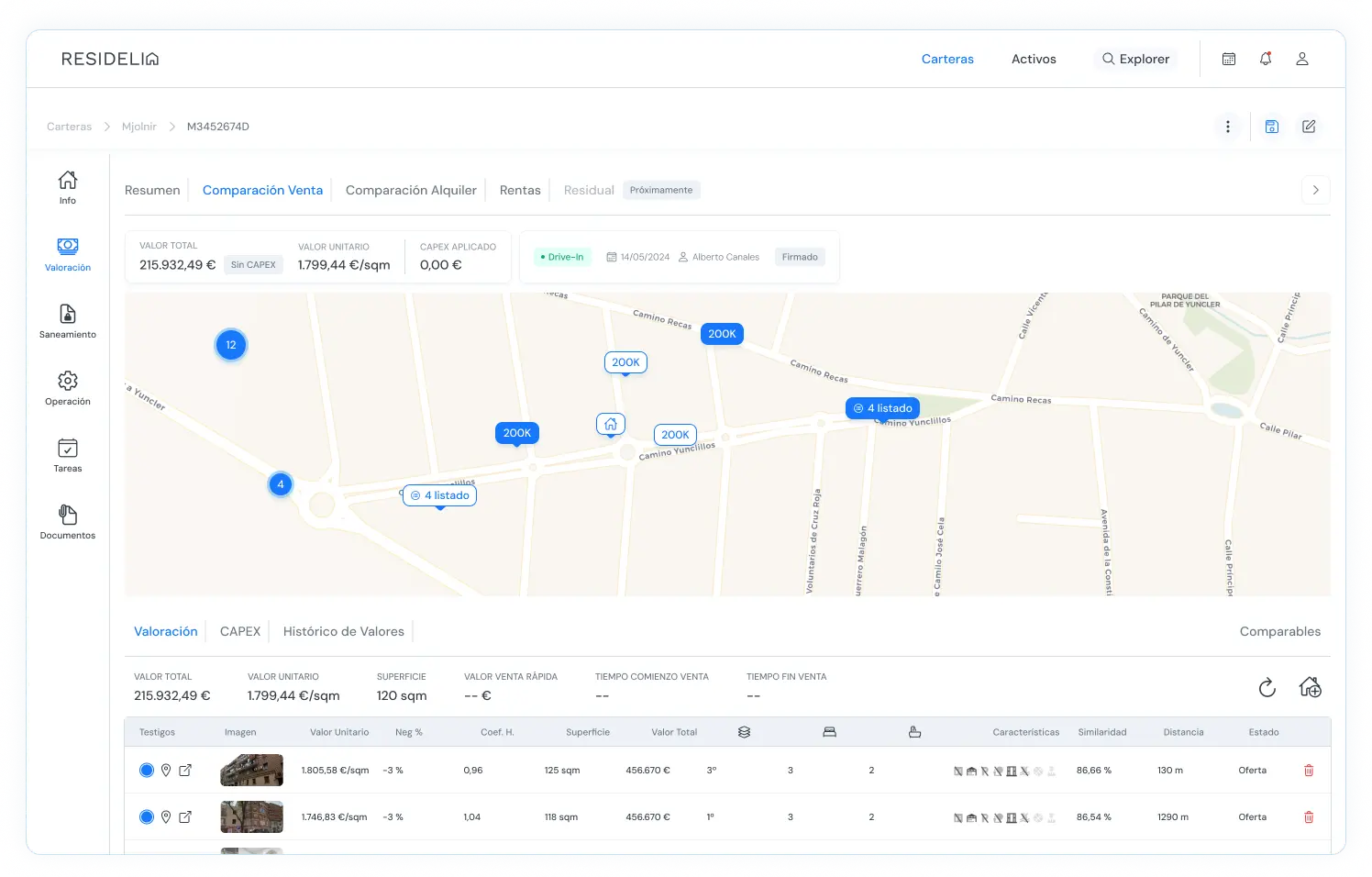The image size is (1372, 877).
Task: Open Info in sidebar
Action: click(x=68, y=187)
